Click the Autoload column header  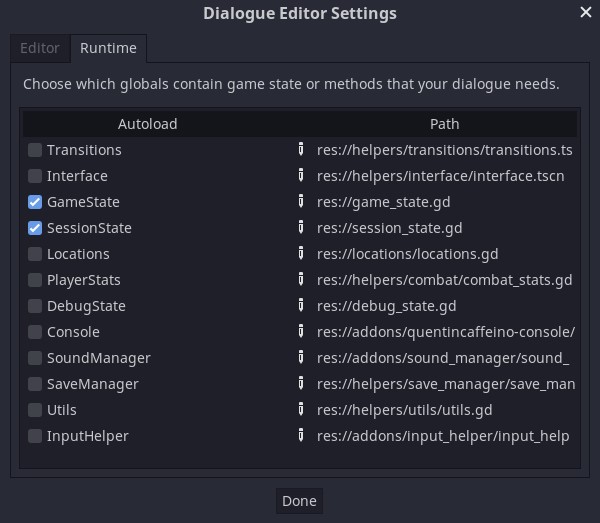point(148,124)
